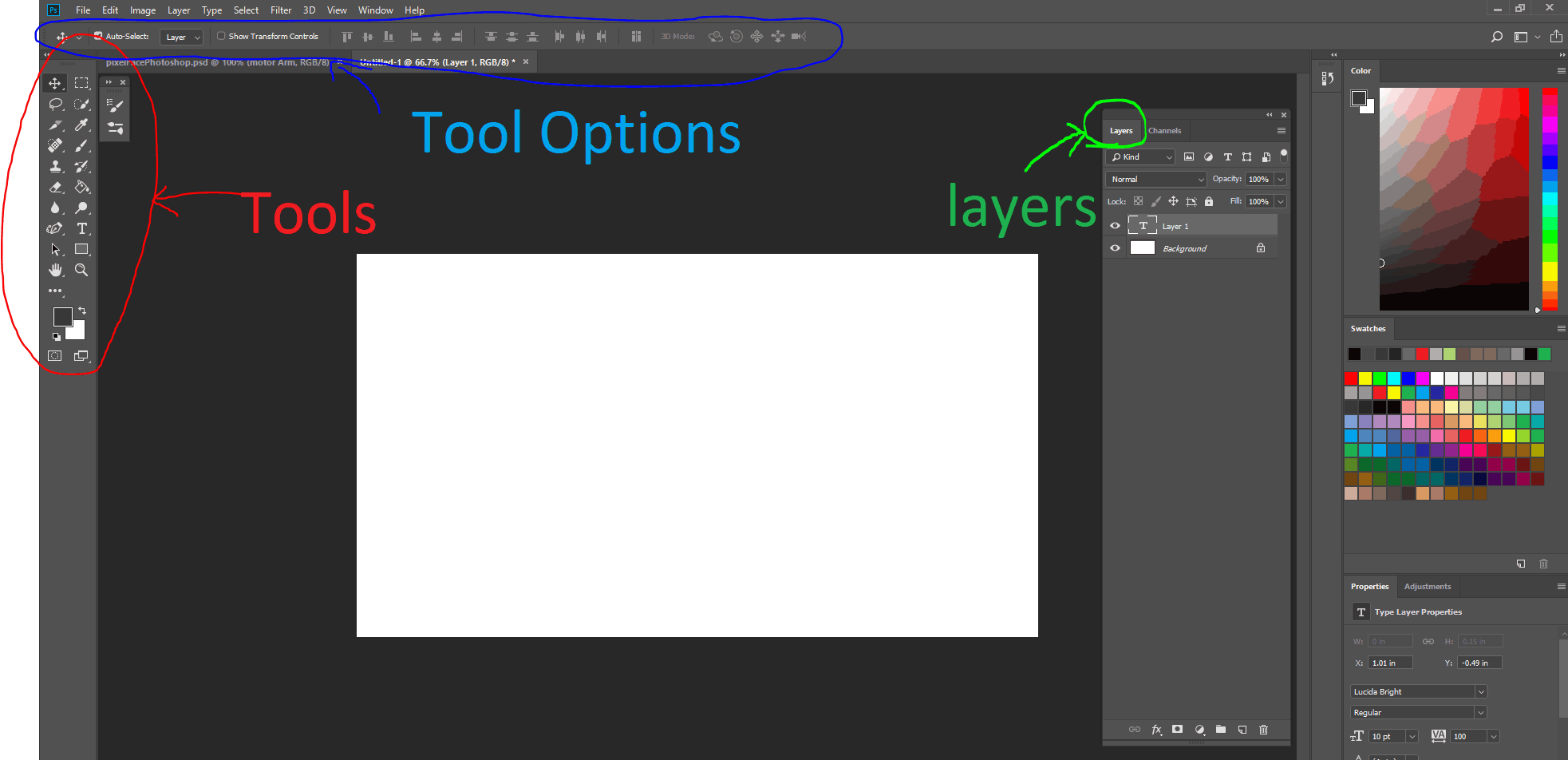The height and width of the screenshot is (760, 1568).
Task: Select the Rectangle shape tool
Action: tap(81, 249)
